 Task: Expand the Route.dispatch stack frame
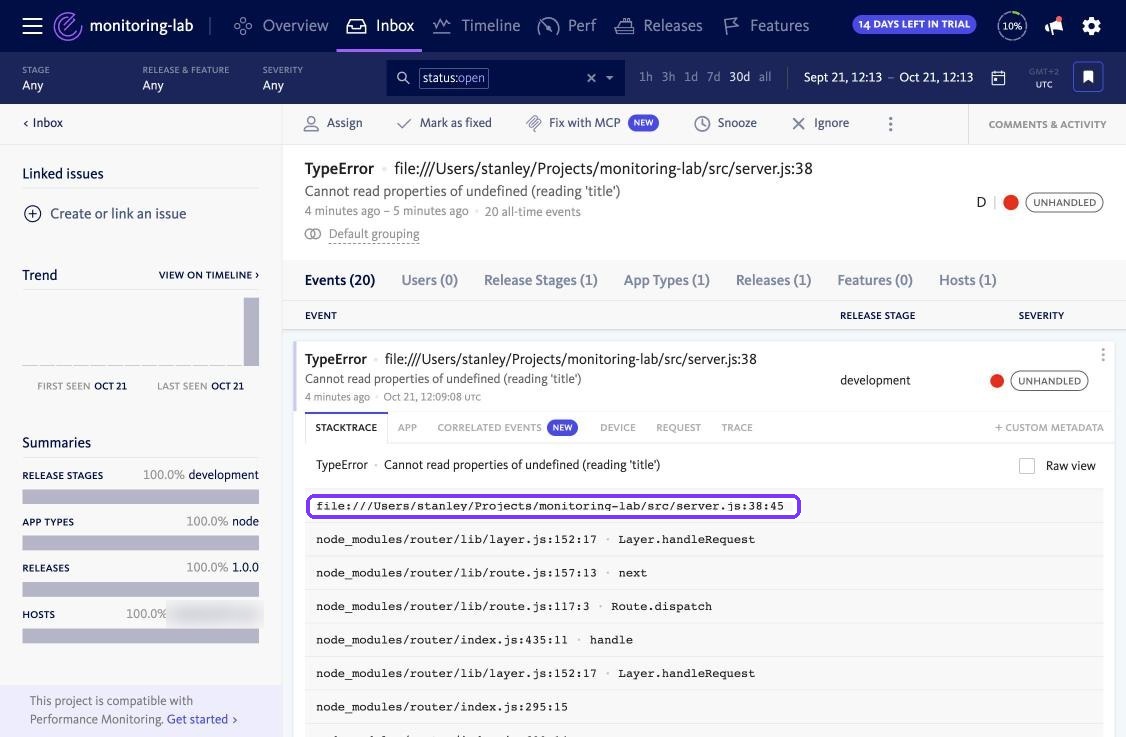coord(704,606)
